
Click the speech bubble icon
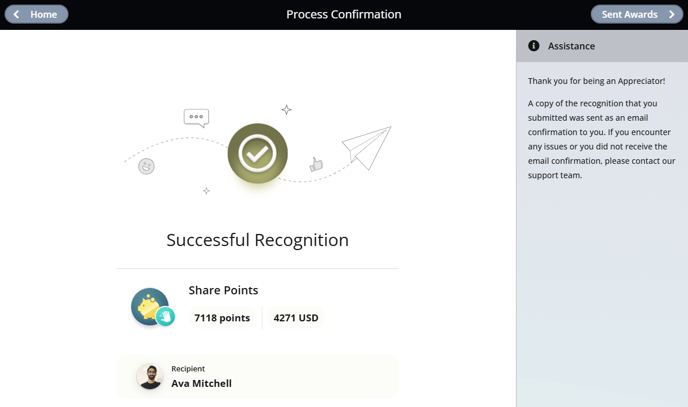[x=196, y=118]
